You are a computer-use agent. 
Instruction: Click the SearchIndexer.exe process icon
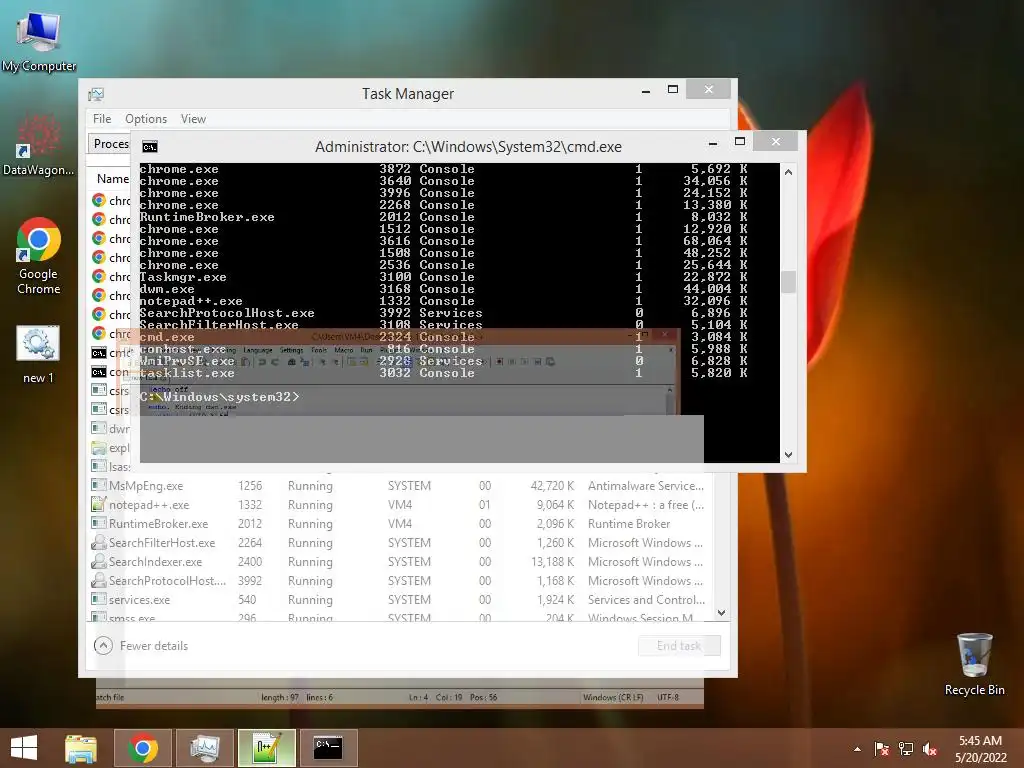(x=99, y=561)
